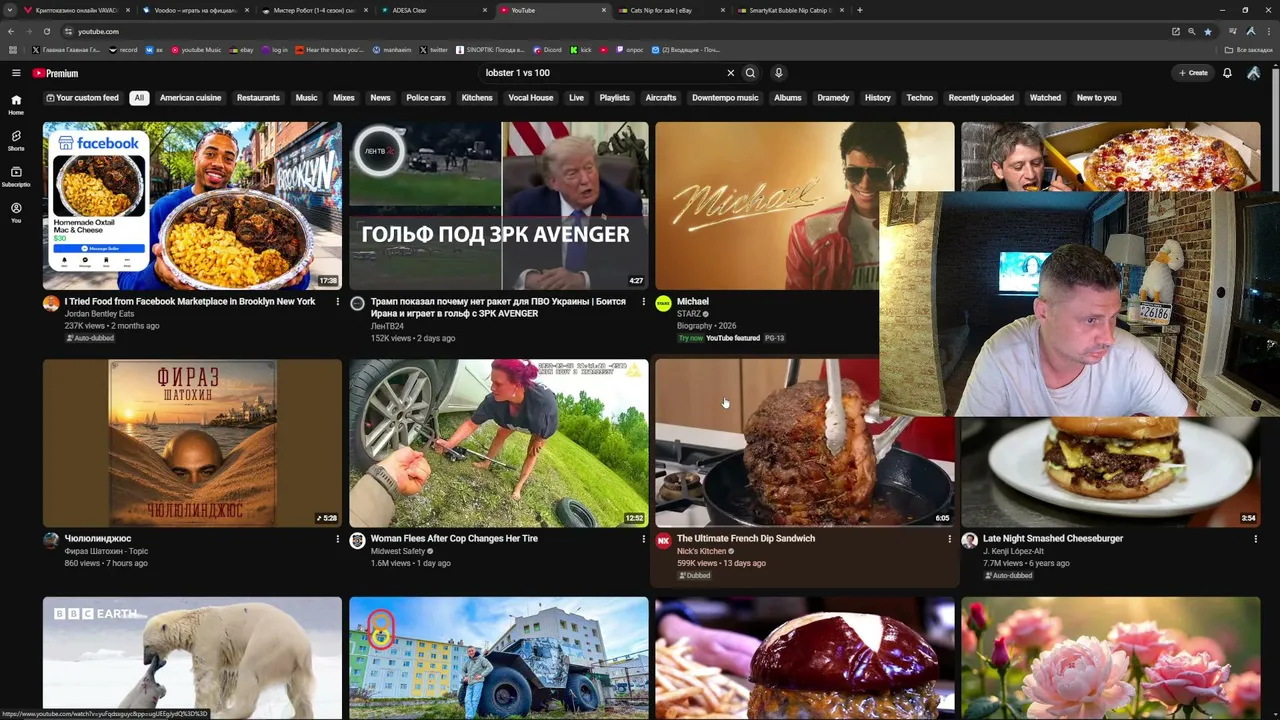Viewport: 1280px width, 720px height.
Task: Open the J. Kenji López-Alt channel avatar
Action: [969, 541]
